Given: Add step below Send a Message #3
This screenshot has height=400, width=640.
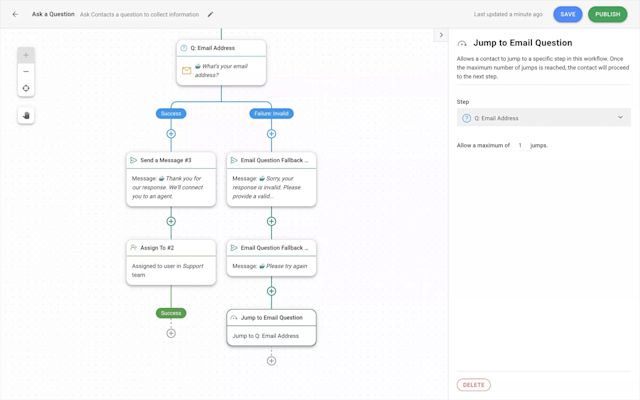Looking at the screenshot, I should click(171, 221).
